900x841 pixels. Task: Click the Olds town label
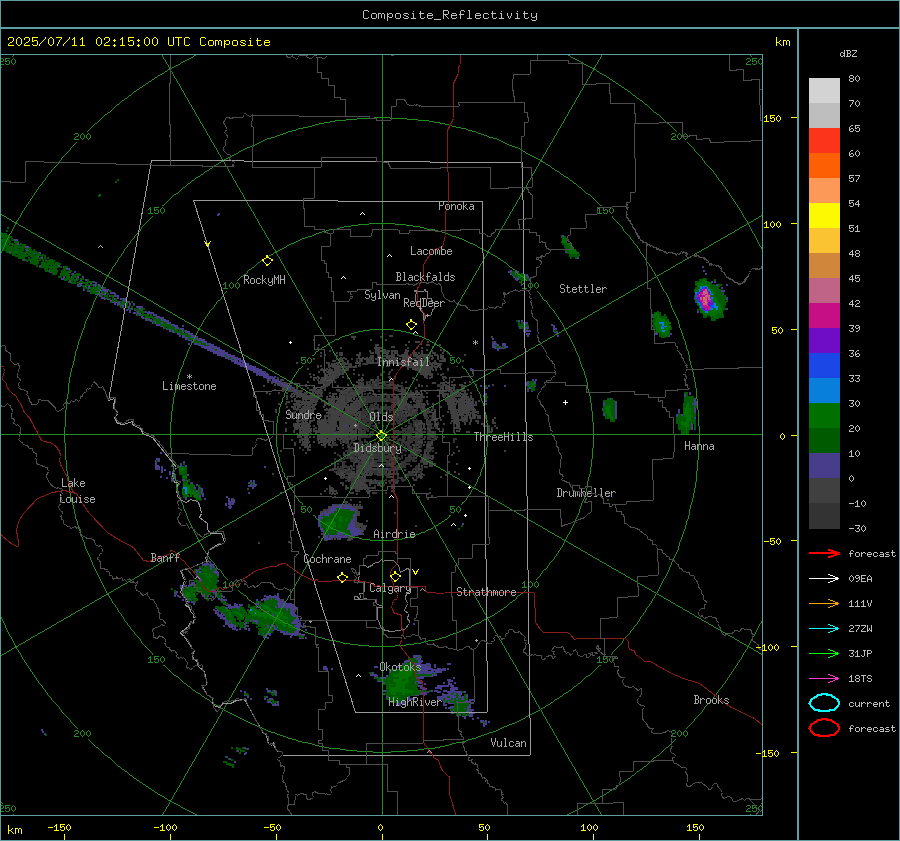point(381,417)
